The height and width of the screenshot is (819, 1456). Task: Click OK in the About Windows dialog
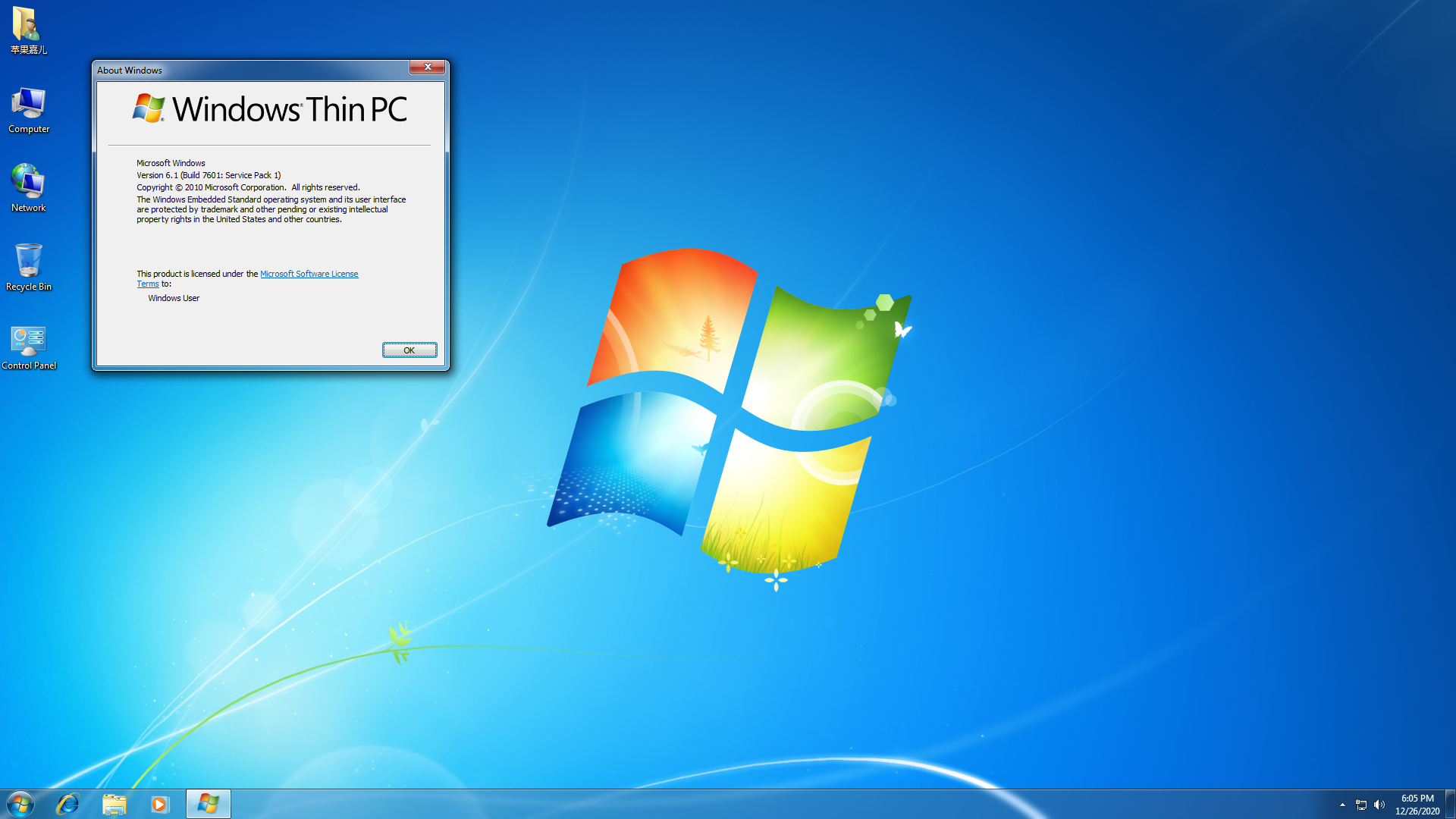click(x=409, y=350)
